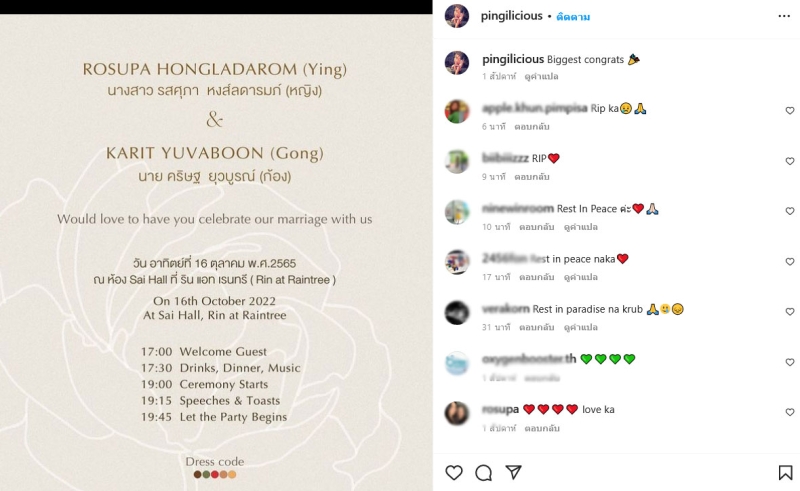Reply to the 'Rip ka' comment
800x491 pixels.
(532, 127)
